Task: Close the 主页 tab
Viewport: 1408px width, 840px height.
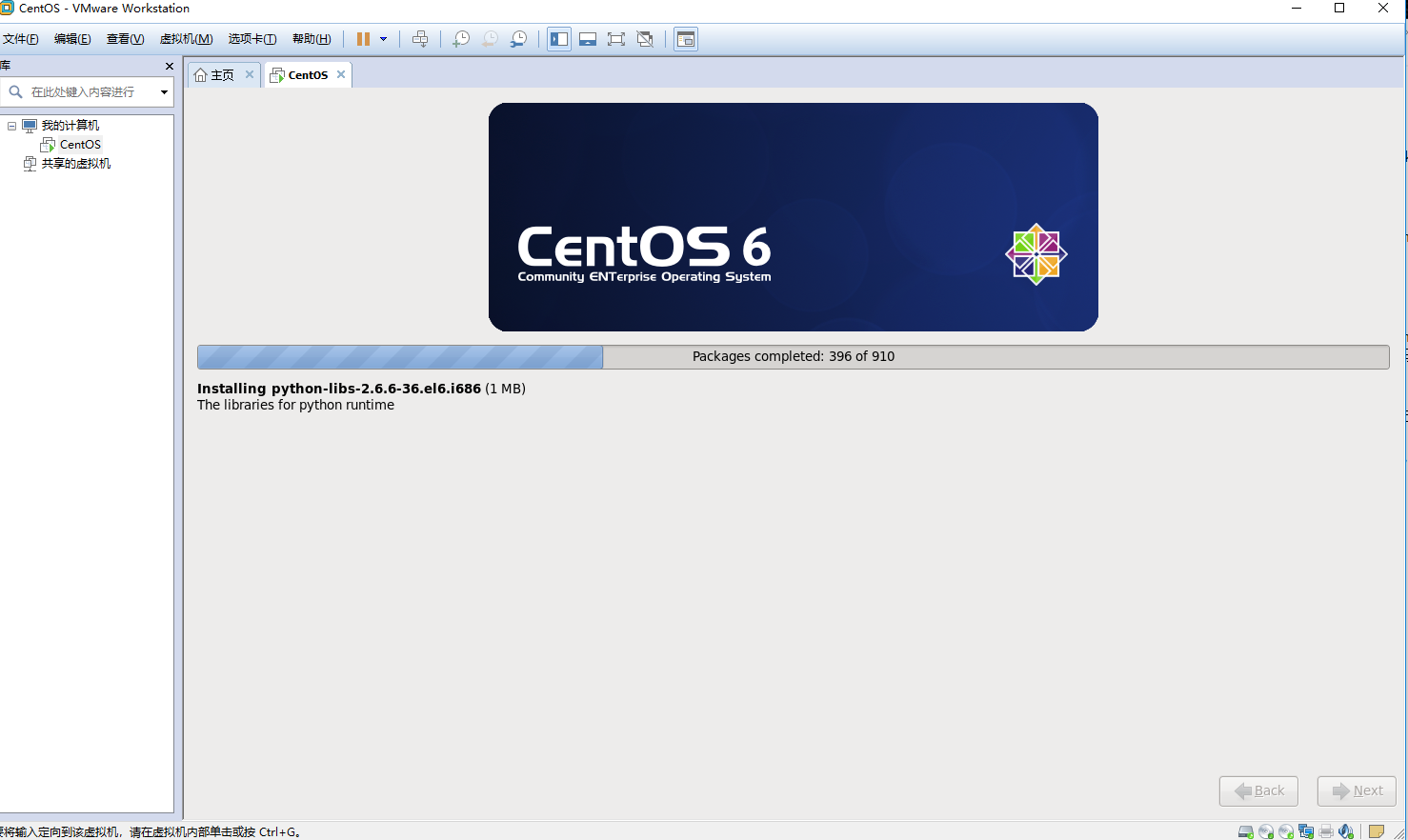Action: 250,74
